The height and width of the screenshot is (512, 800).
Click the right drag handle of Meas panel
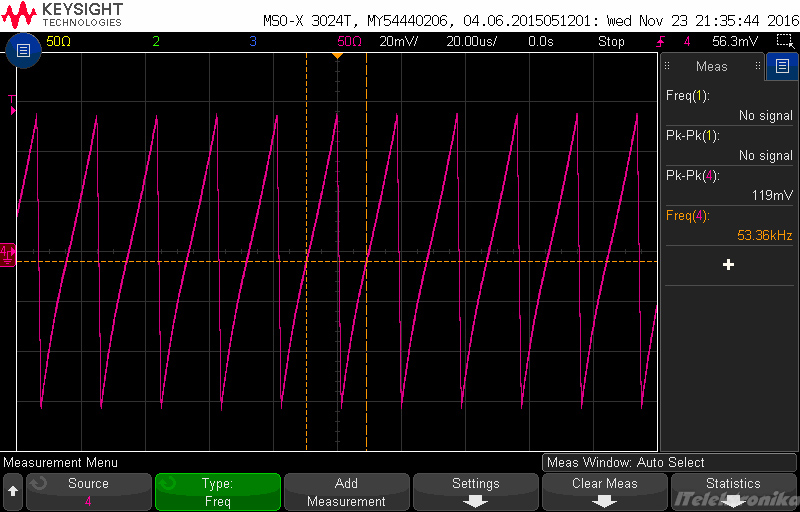[x=758, y=66]
